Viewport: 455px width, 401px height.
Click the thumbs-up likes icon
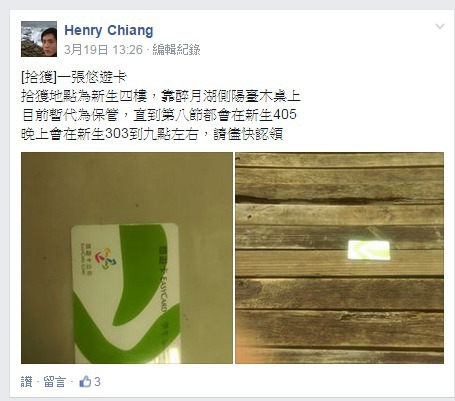point(85,381)
